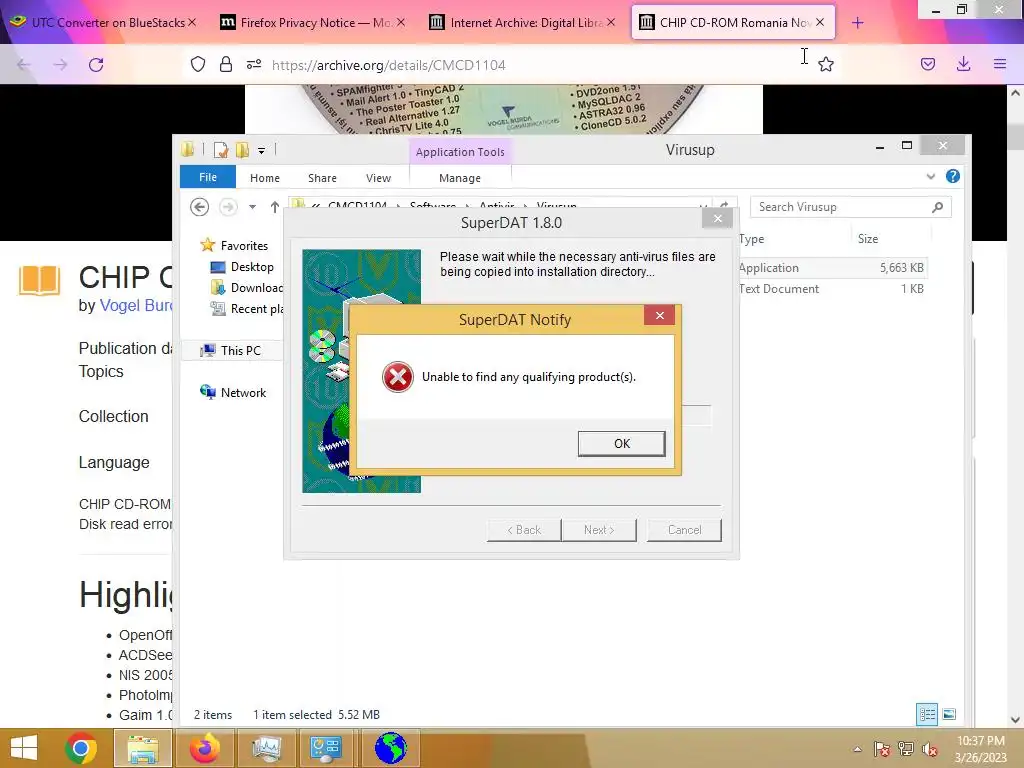
Task: Select Network in navigation pane
Action: coord(233,392)
